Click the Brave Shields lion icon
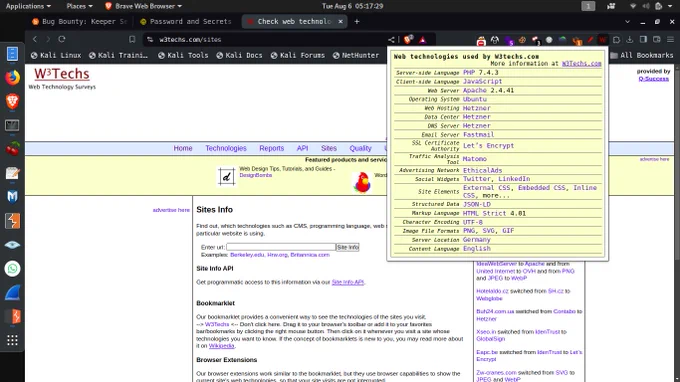This screenshot has width=680, height=382. pyautogui.click(x=408, y=39)
